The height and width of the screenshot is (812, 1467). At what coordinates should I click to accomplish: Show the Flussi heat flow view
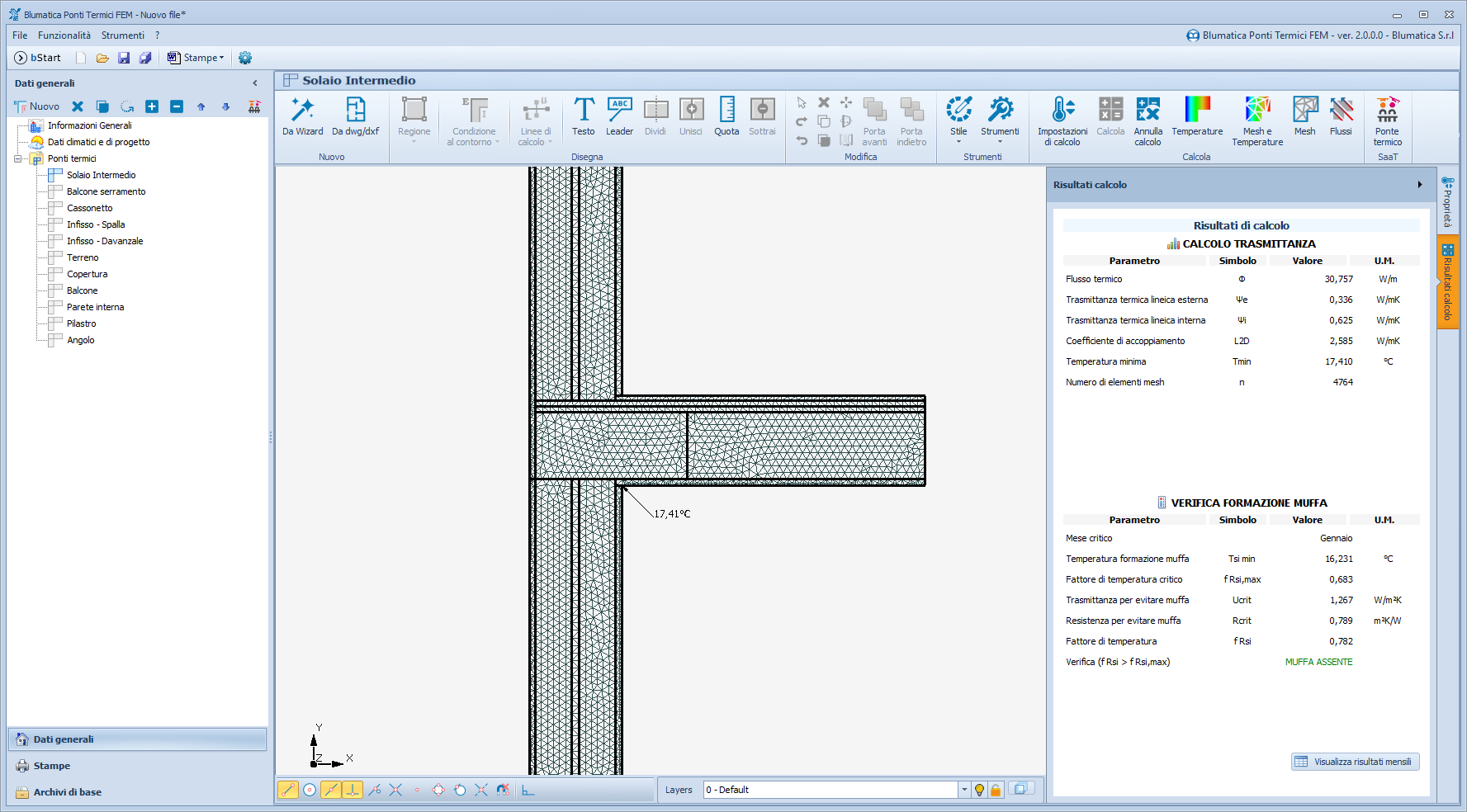1341,116
